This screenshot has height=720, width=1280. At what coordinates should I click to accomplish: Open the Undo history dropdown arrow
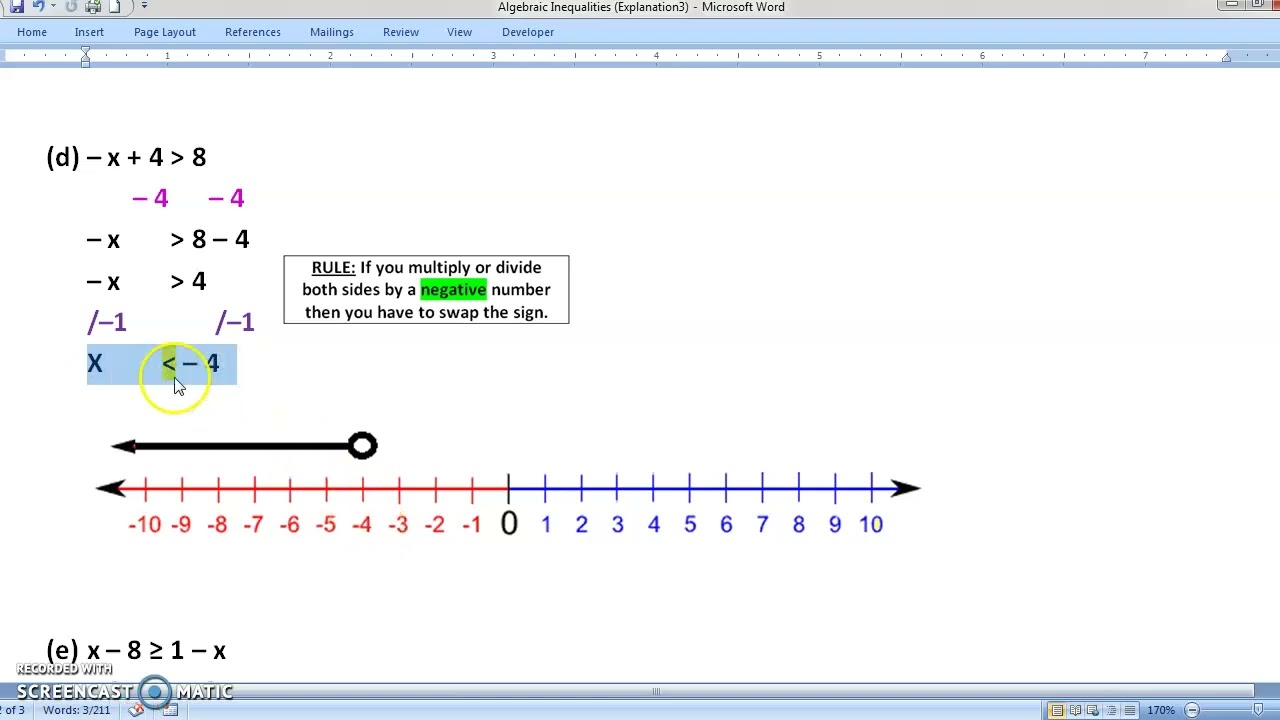(52, 6)
